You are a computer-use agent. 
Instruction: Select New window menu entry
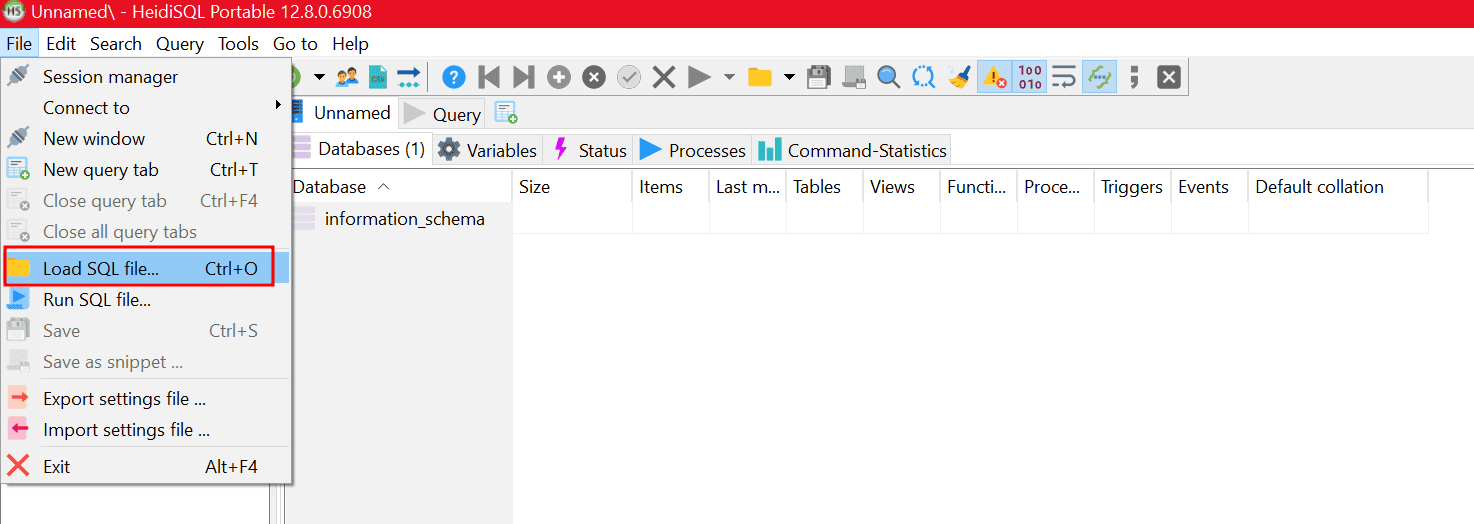[x=146, y=139]
